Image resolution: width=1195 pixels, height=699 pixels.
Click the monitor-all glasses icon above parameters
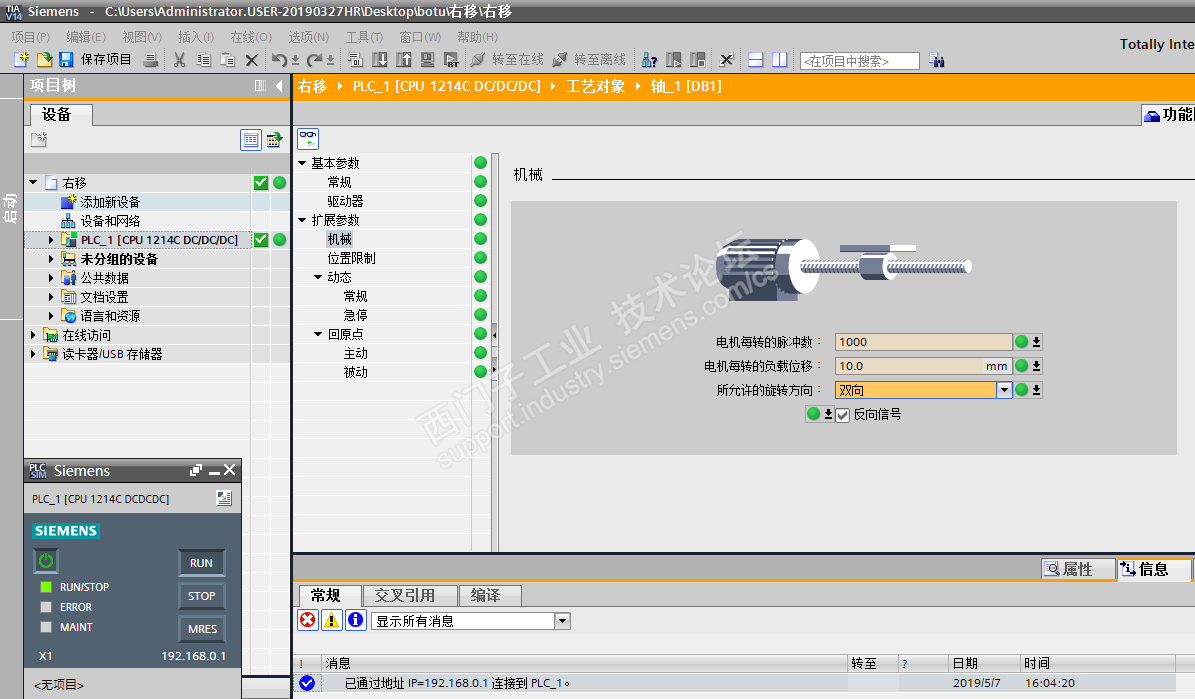click(308, 139)
